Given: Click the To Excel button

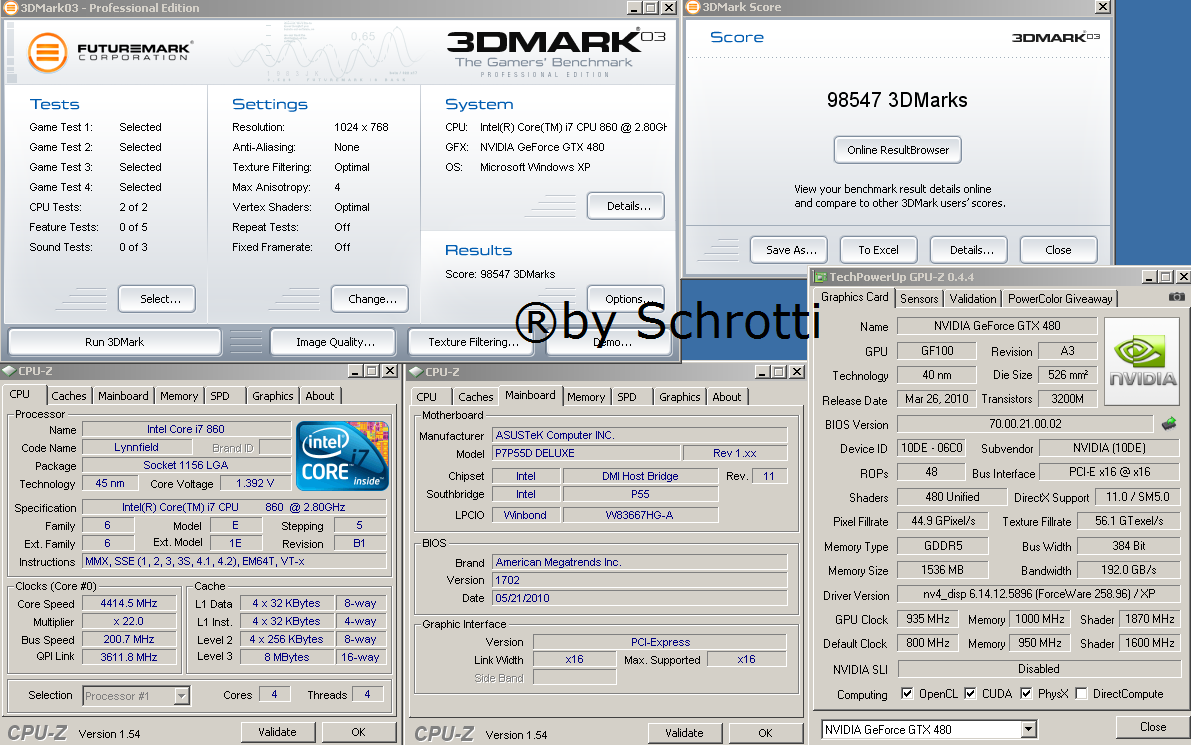Looking at the screenshot, I should click(879, 250).
